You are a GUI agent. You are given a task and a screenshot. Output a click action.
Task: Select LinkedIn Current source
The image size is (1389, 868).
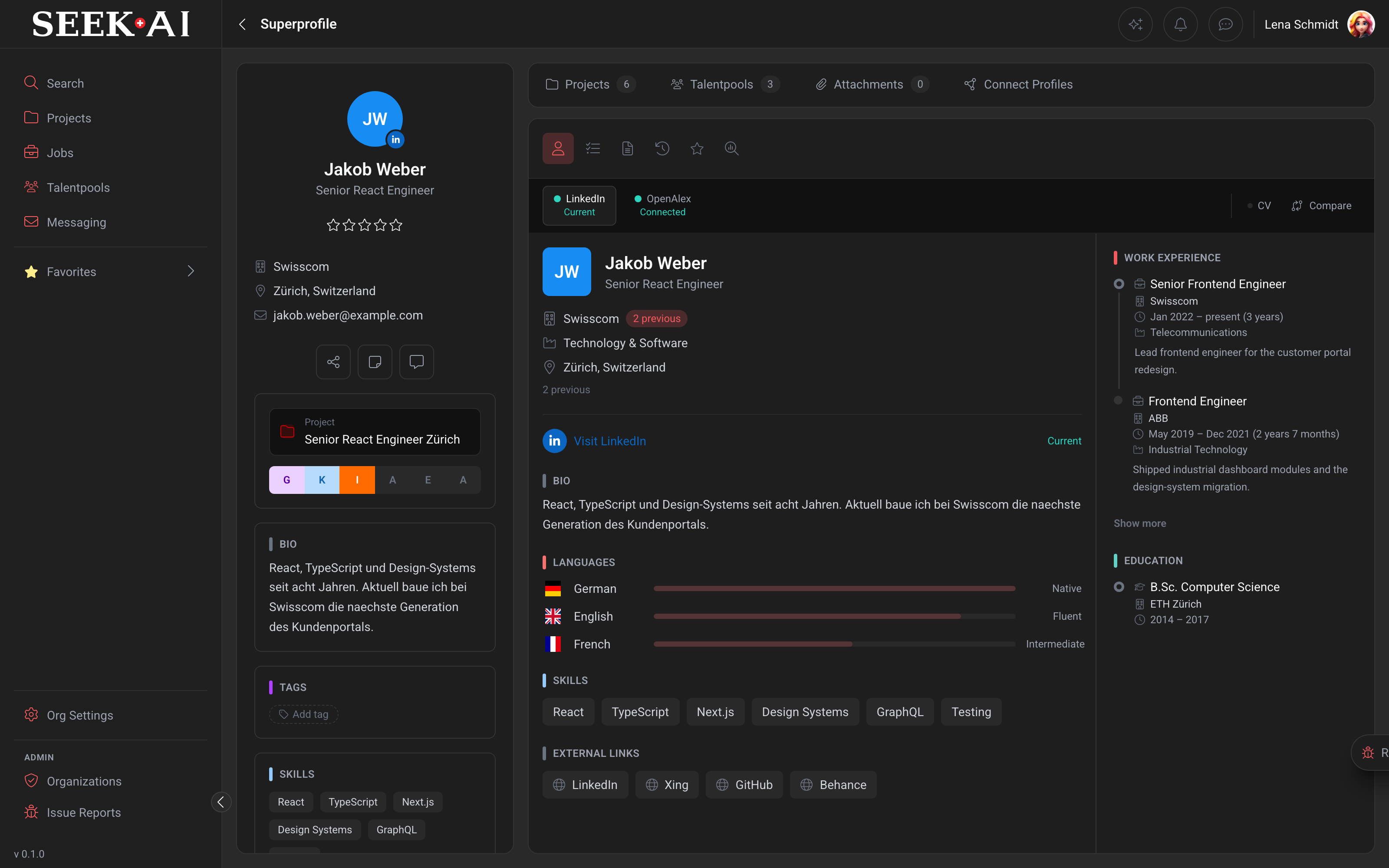pos(579,205)
